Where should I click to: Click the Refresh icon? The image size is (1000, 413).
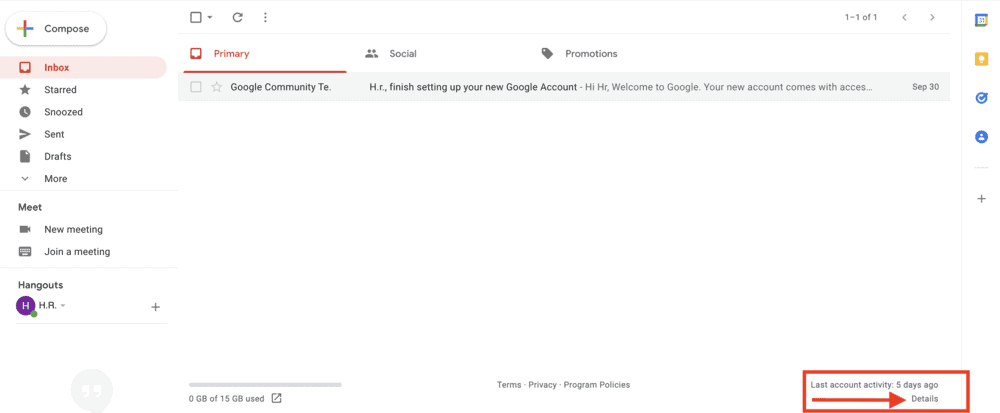tap(238, 17)
